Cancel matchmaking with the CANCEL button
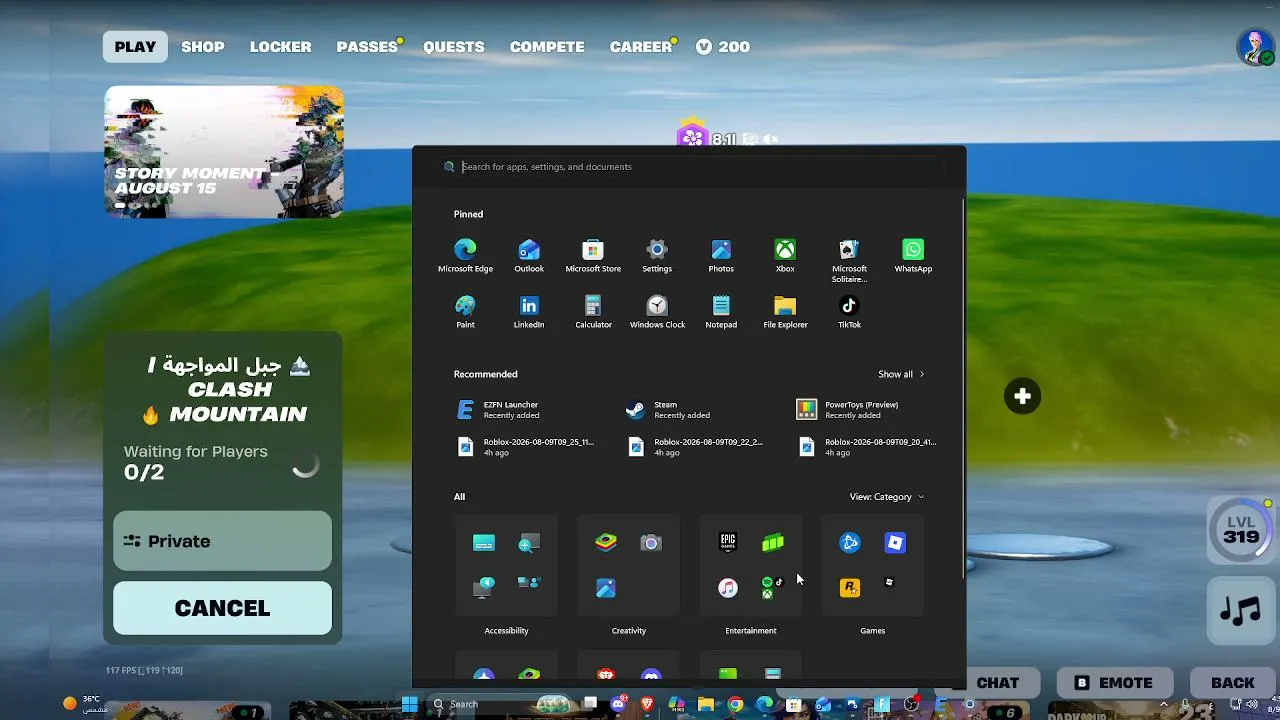This screenshot has height=720, width=1280. coord(222,608)
